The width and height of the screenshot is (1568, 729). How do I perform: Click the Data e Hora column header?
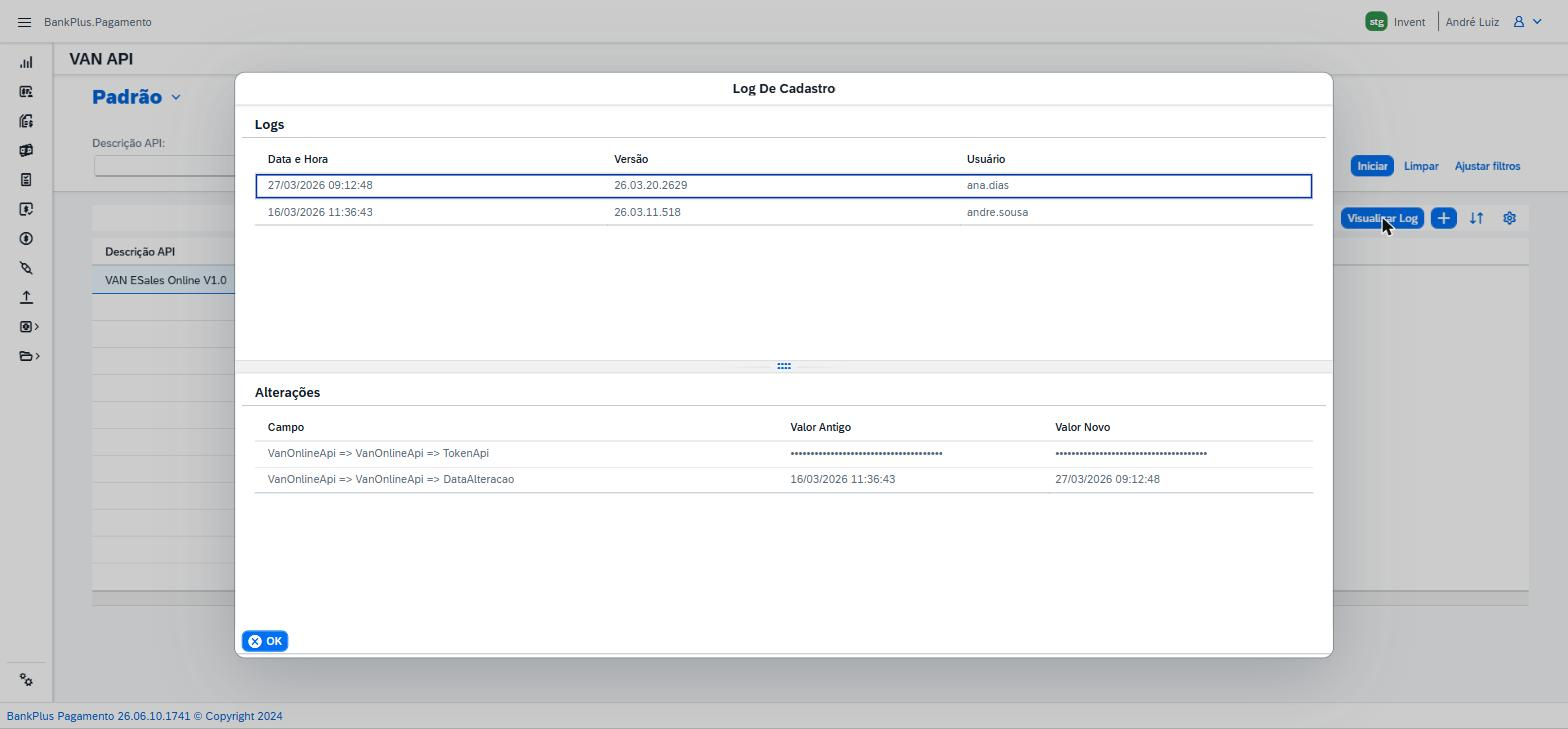pyautogui.click(x=298, y=159)
